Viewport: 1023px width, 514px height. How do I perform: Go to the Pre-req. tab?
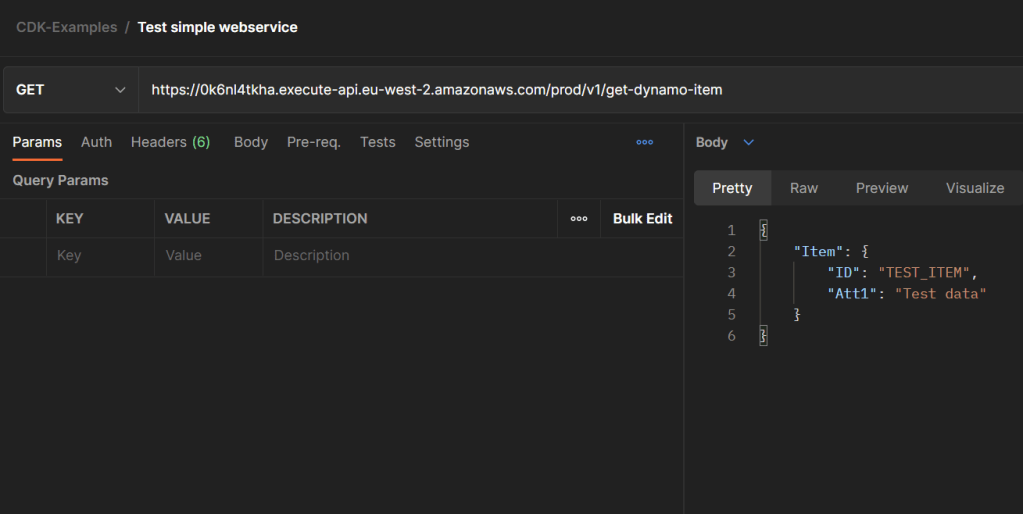pos(314,142)
